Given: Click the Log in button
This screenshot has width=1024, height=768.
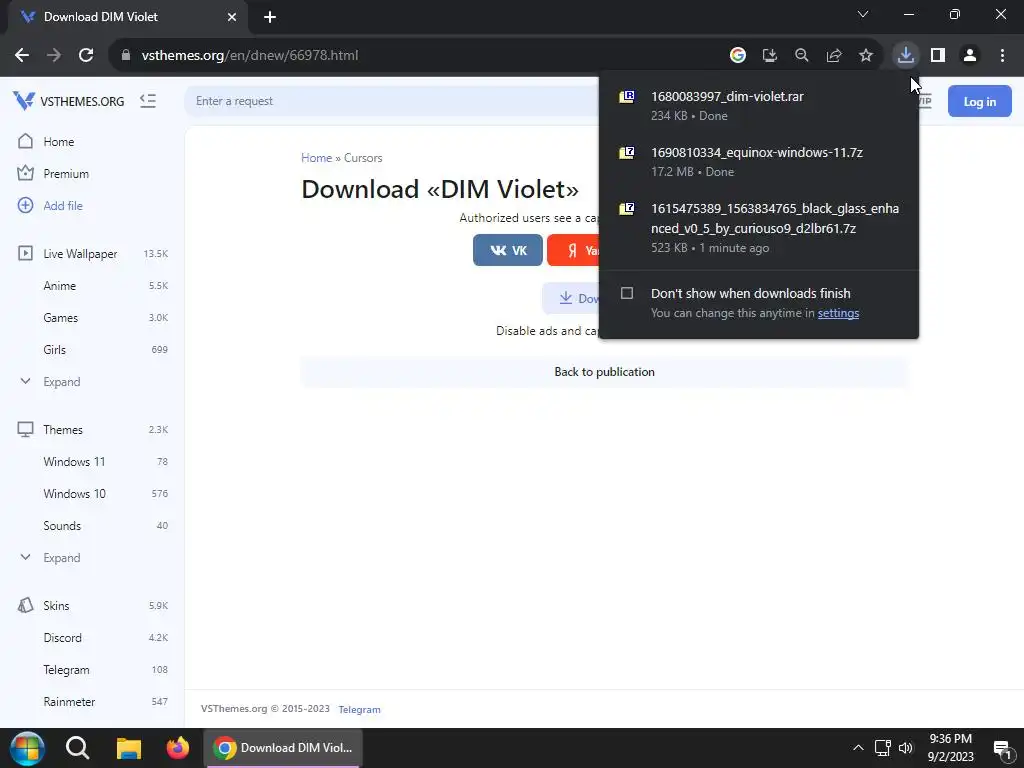Looking at the screenshot, I should (980, 101).
